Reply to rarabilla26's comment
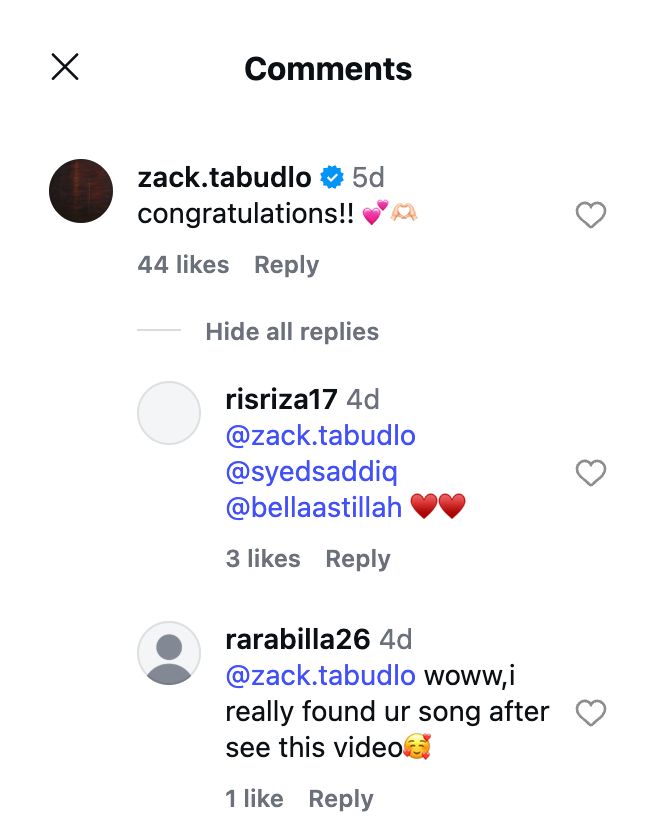This screenshot has width=662, height=820. [340, 799]
